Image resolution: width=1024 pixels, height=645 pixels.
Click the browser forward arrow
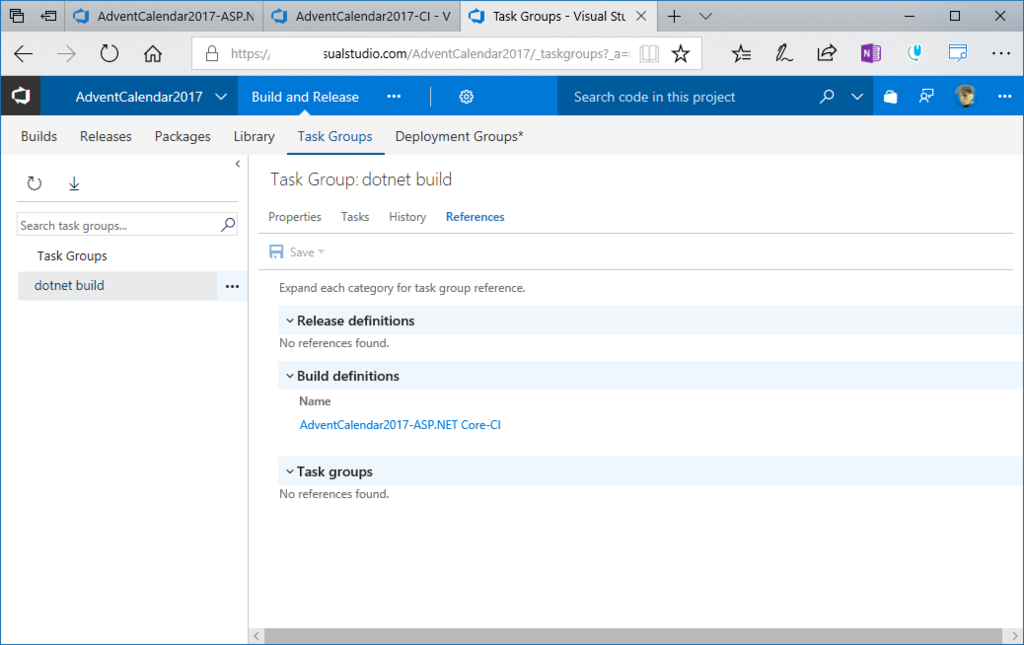coord(66,54)
